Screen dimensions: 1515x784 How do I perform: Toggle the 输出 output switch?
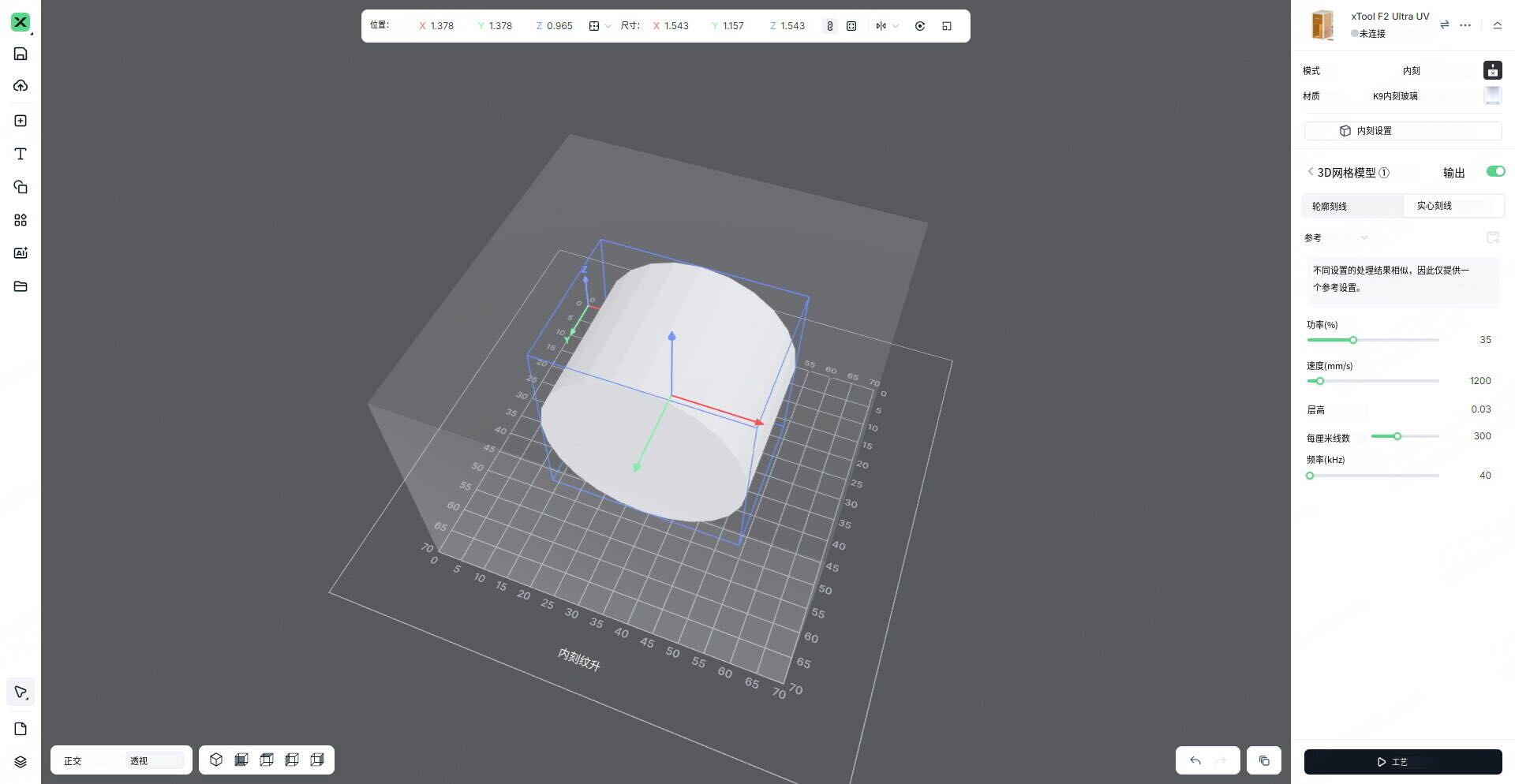(x=1495, y=172)
